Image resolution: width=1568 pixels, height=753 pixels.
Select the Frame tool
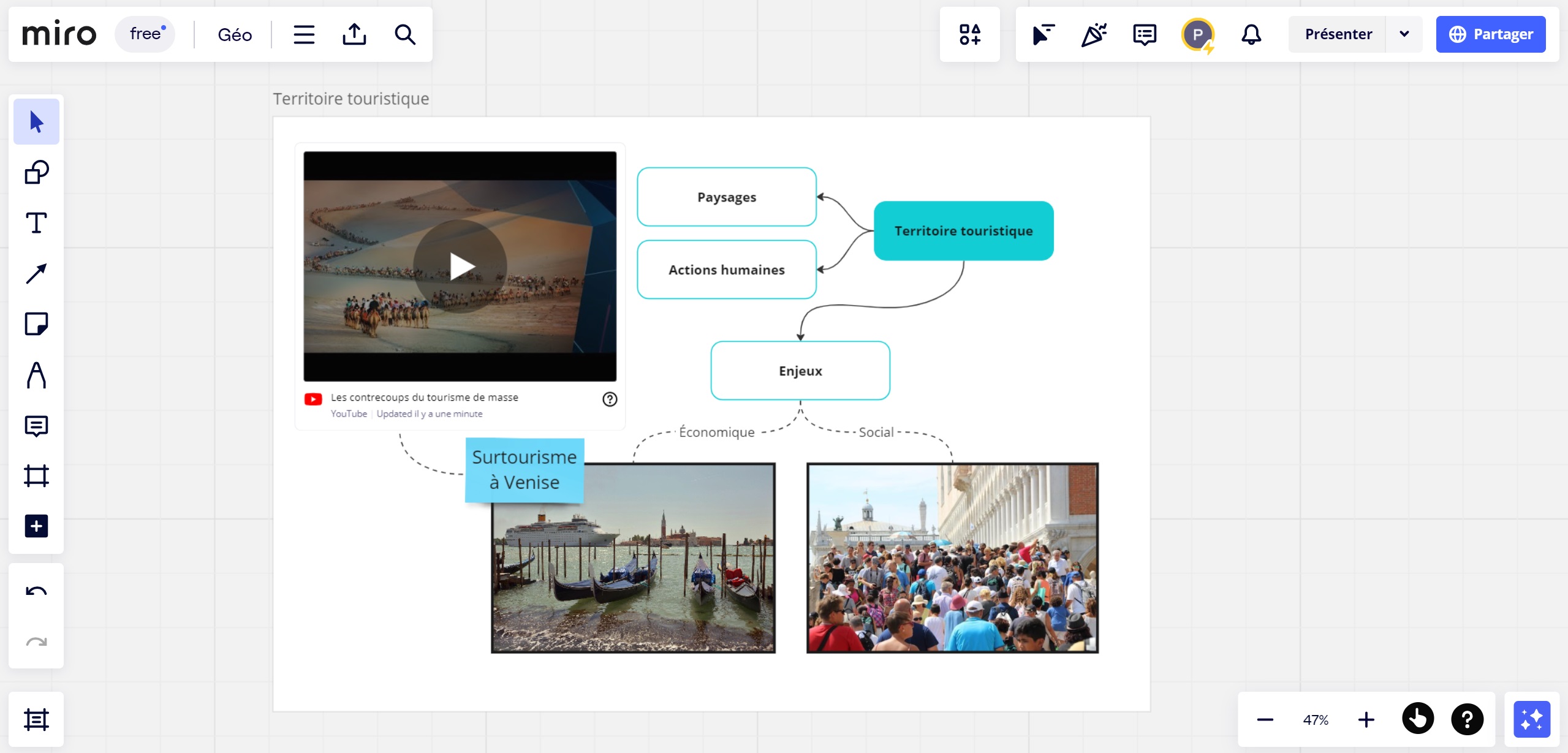click(x=36, y=475)
